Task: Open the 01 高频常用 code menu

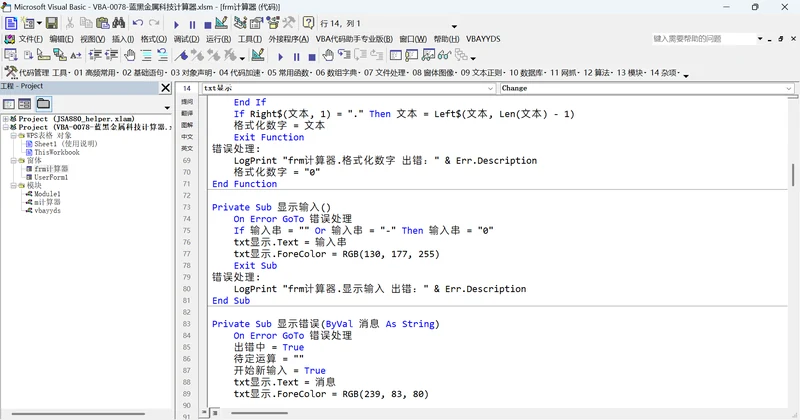Action: point(95,72)
